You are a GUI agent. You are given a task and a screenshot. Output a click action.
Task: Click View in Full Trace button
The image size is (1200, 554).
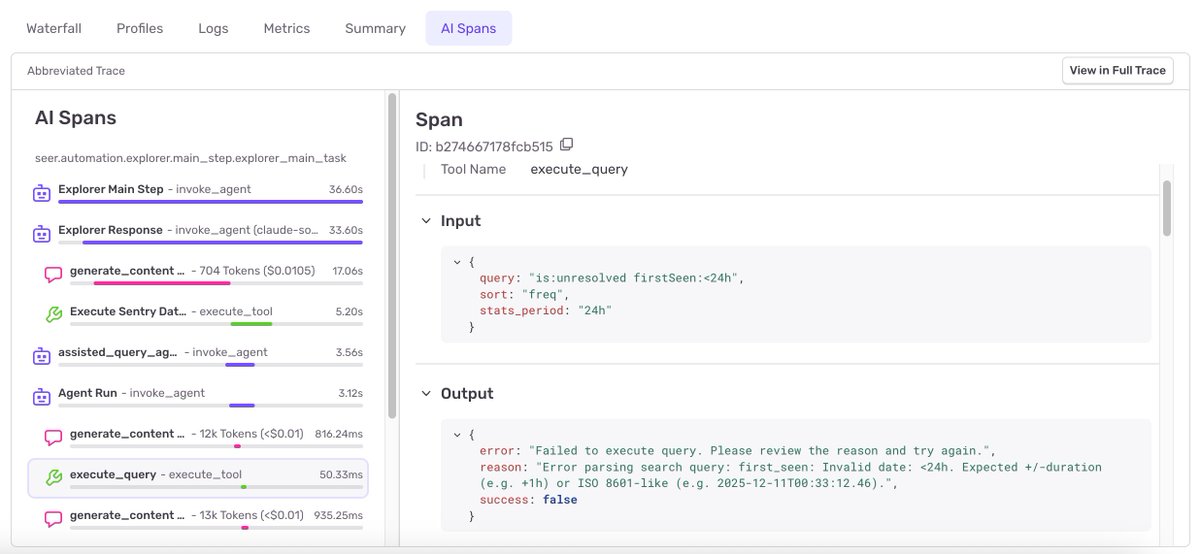pyautogui.click(x=1117, y=70)
